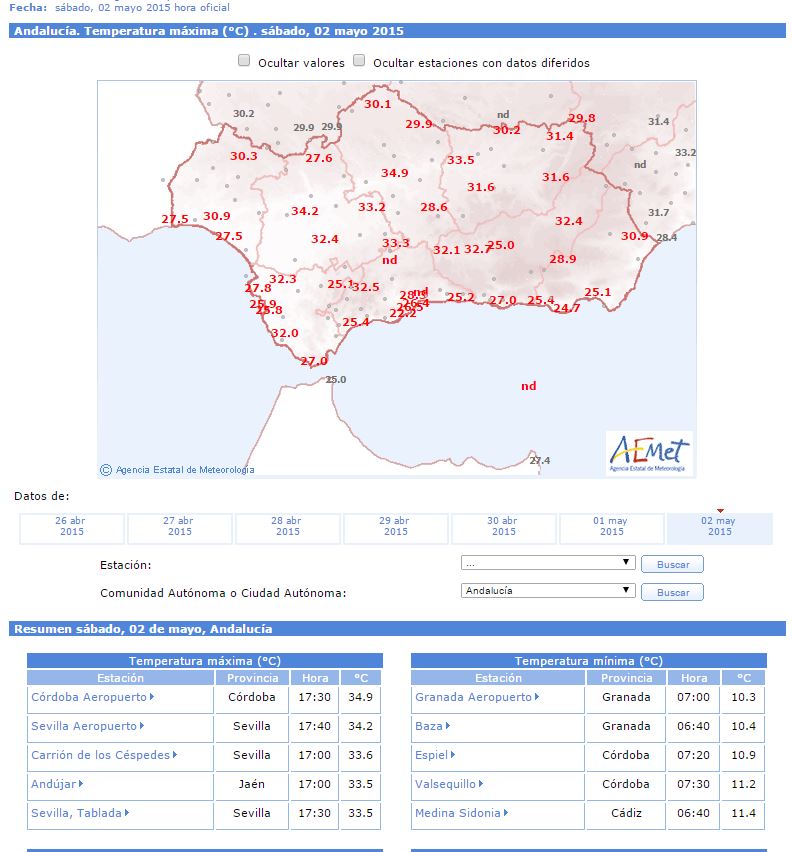Screen dimensions: 792x852
Task: Select the 29 abr 2015 date tab
Action: click(395, 528)
